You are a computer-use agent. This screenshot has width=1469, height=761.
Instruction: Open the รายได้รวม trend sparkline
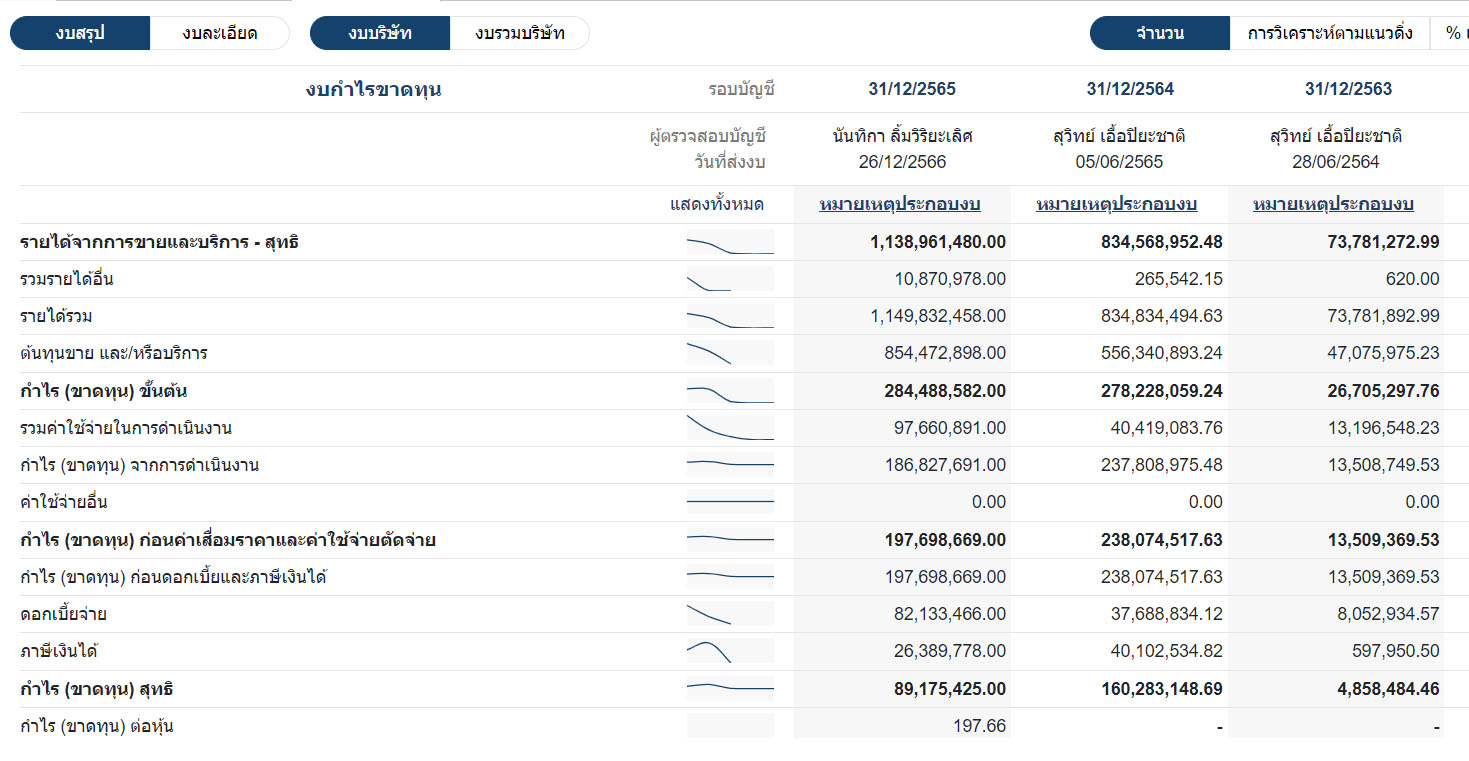pyautogui.click(x=730, y=317)
